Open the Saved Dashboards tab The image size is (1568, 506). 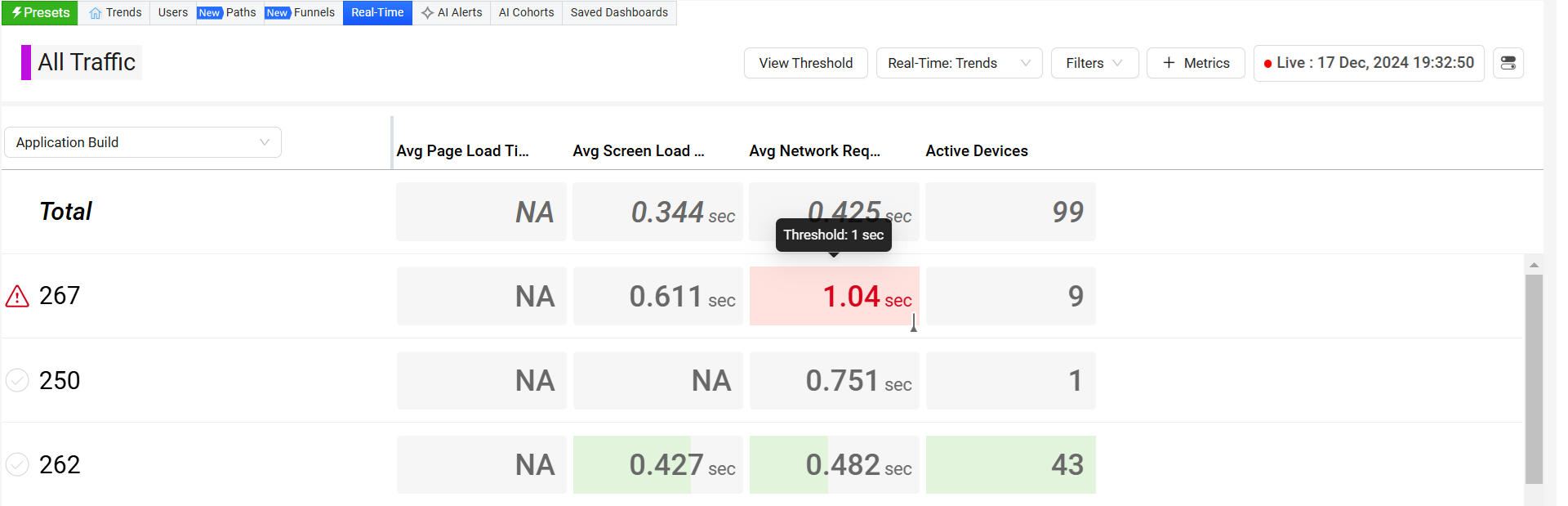coord(618,13)
